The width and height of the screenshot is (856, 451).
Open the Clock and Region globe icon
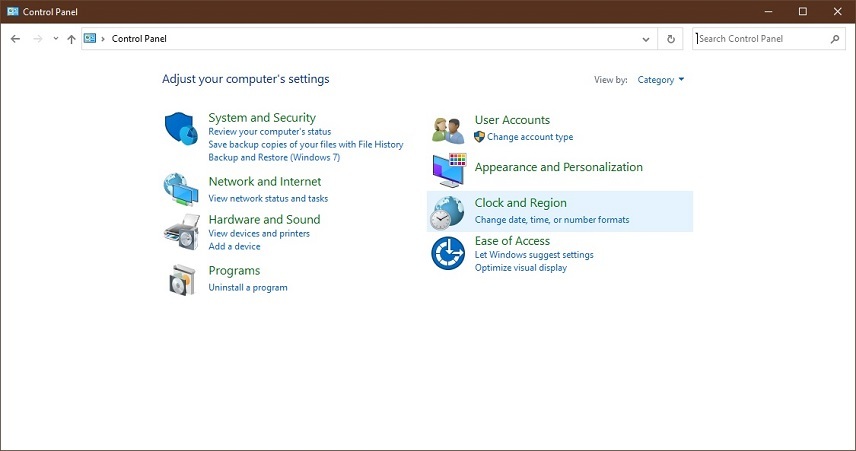[447, 212]
